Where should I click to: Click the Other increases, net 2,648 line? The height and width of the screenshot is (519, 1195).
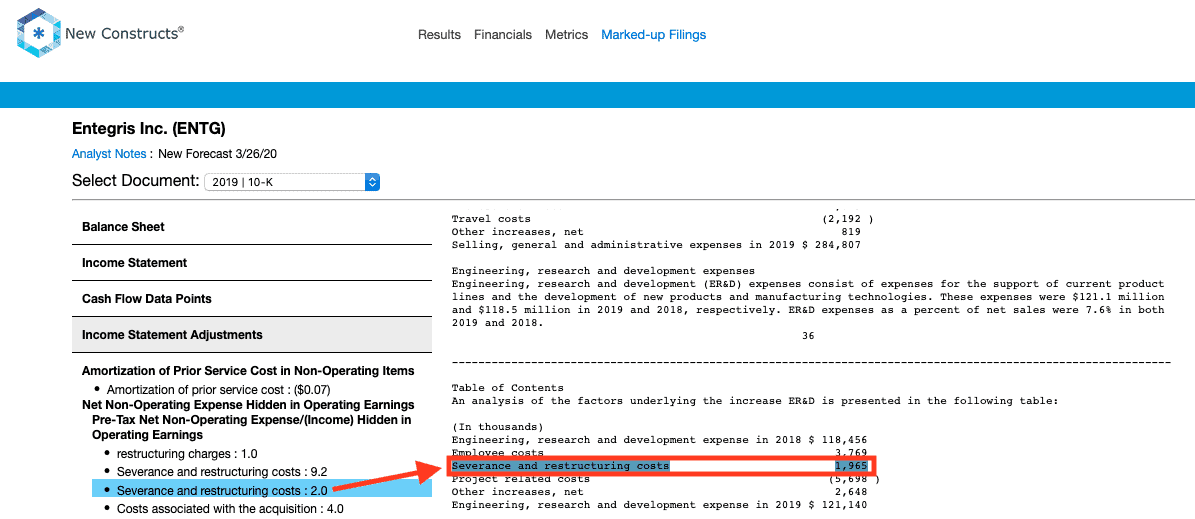pos(659,492)
